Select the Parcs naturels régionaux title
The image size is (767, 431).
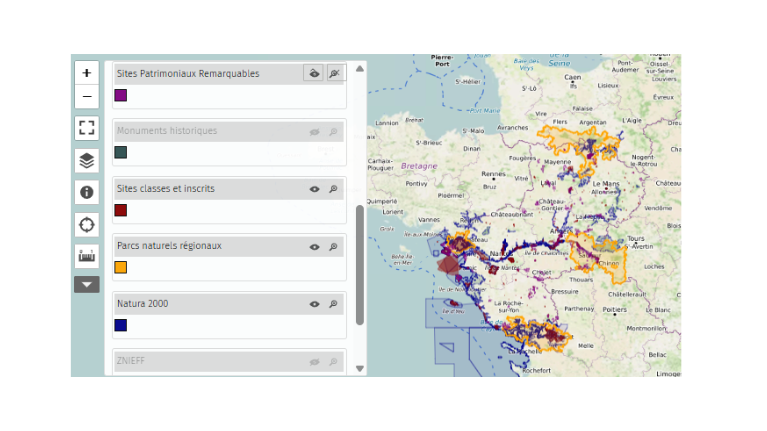pos(169,246)
